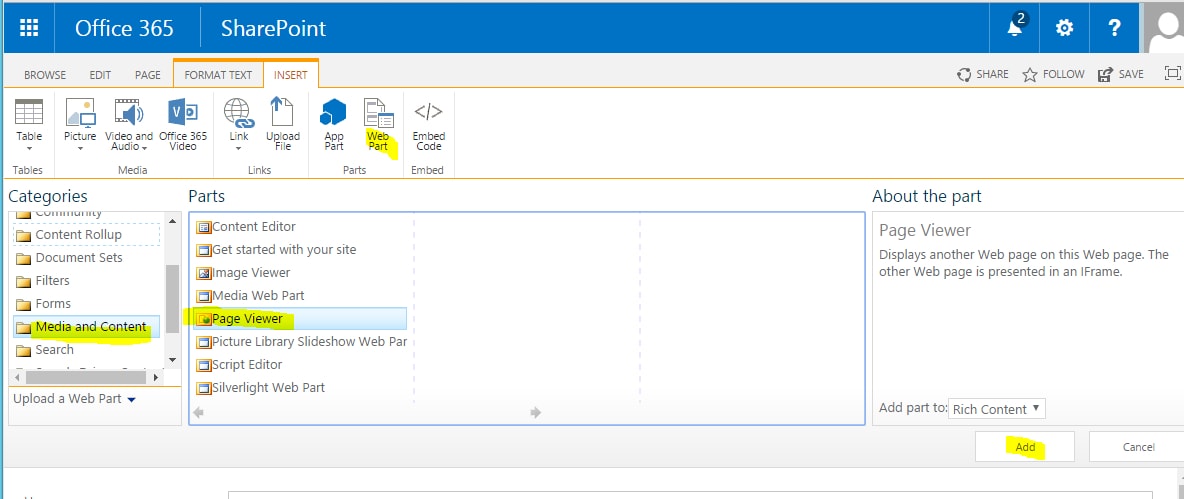Share this page with the SHARE button

(982, 74)
